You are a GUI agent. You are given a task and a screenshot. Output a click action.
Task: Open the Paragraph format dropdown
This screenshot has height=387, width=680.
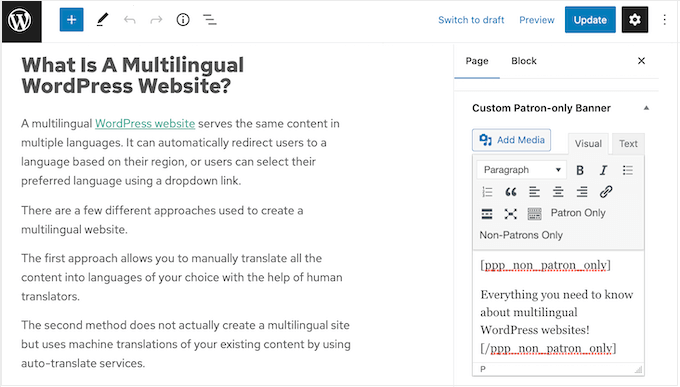522,170
